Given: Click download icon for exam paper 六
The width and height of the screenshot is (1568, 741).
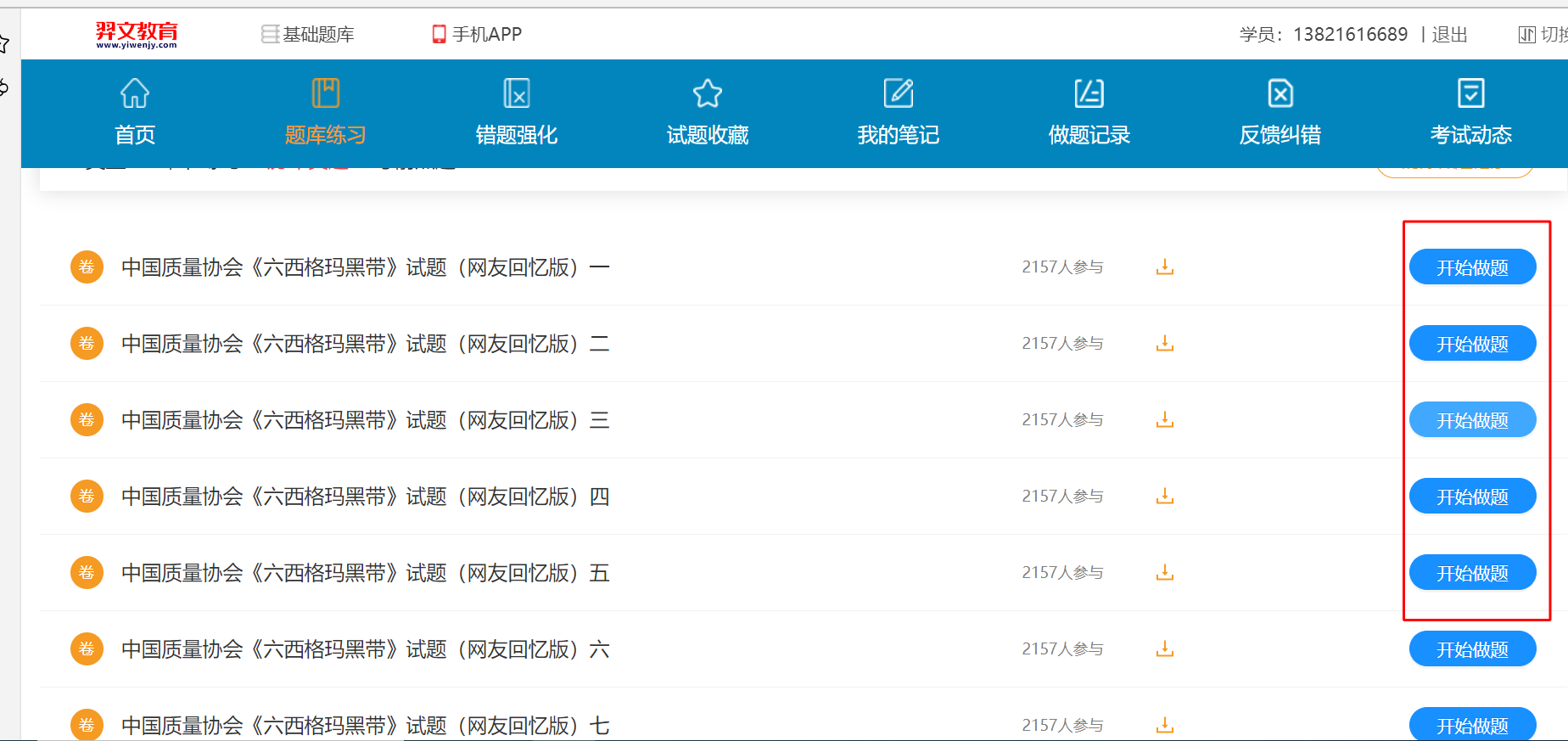Looking at the screenshot, I should (x=1165, y=649).
